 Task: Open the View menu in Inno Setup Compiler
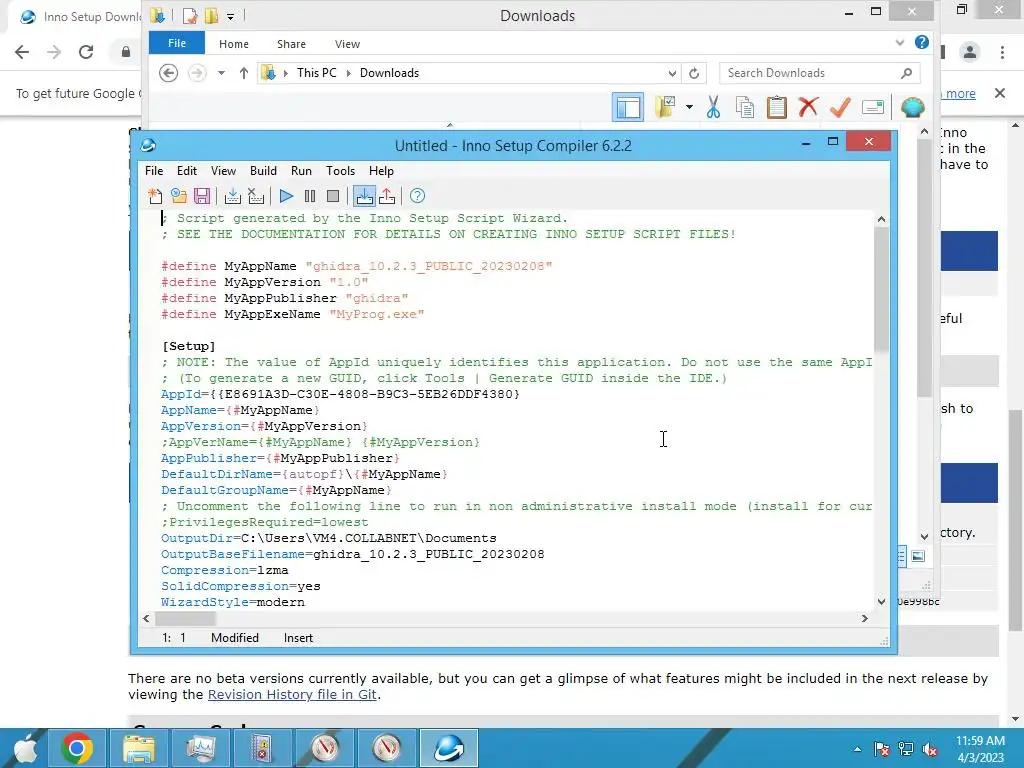tap(223, 171)
